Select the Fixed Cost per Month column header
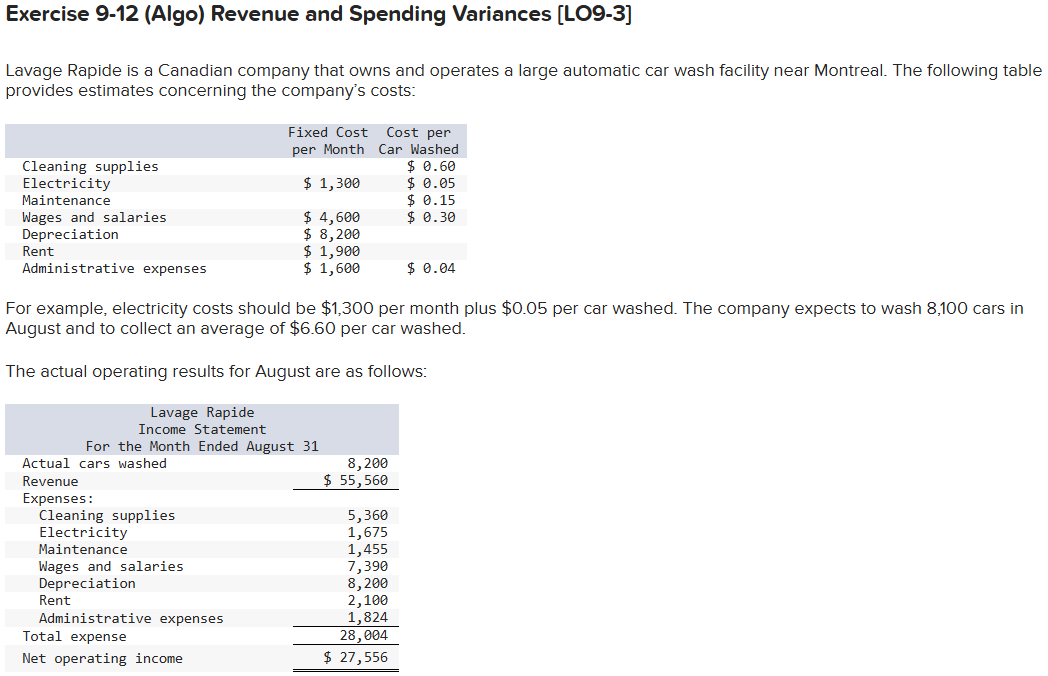This screenshot has height=676, width=1048. 328,140
